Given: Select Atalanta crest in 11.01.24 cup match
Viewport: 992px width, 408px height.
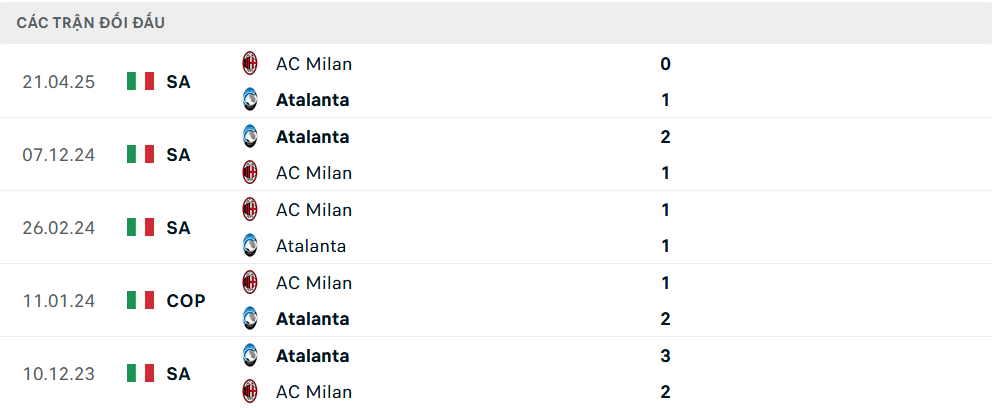Looking at the screenshot, I should 250,319.
